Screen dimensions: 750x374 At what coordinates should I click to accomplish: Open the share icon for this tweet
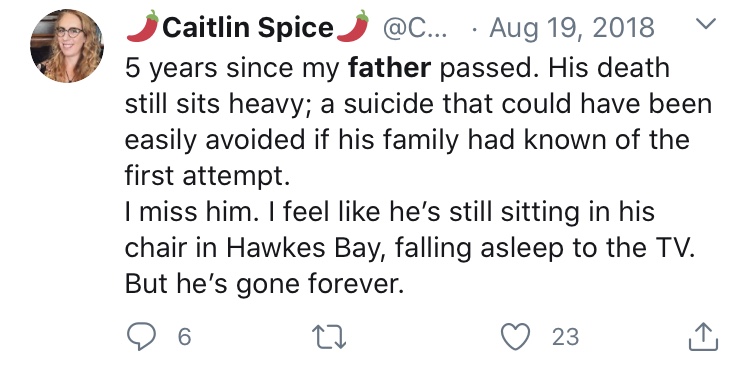click(703, 336)
